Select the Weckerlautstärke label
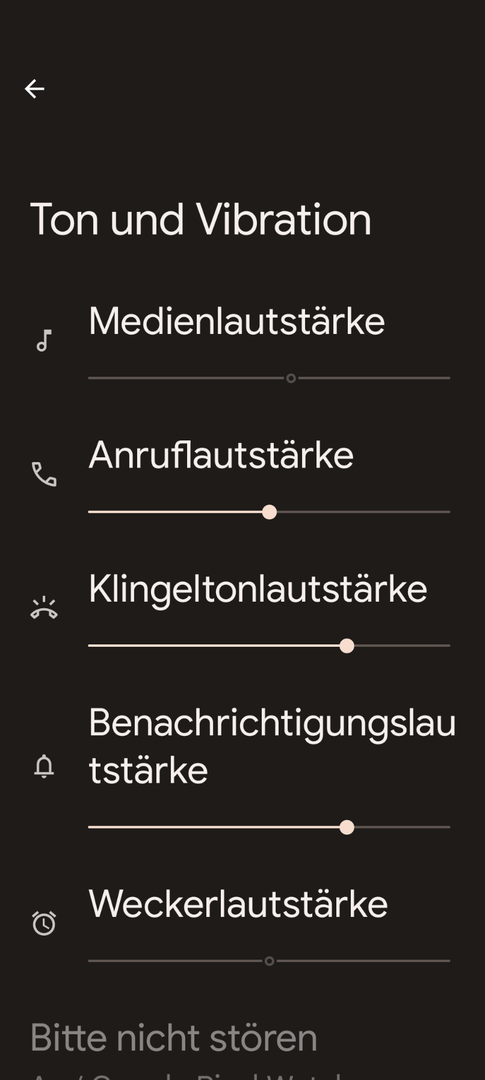 pos(238,904)
